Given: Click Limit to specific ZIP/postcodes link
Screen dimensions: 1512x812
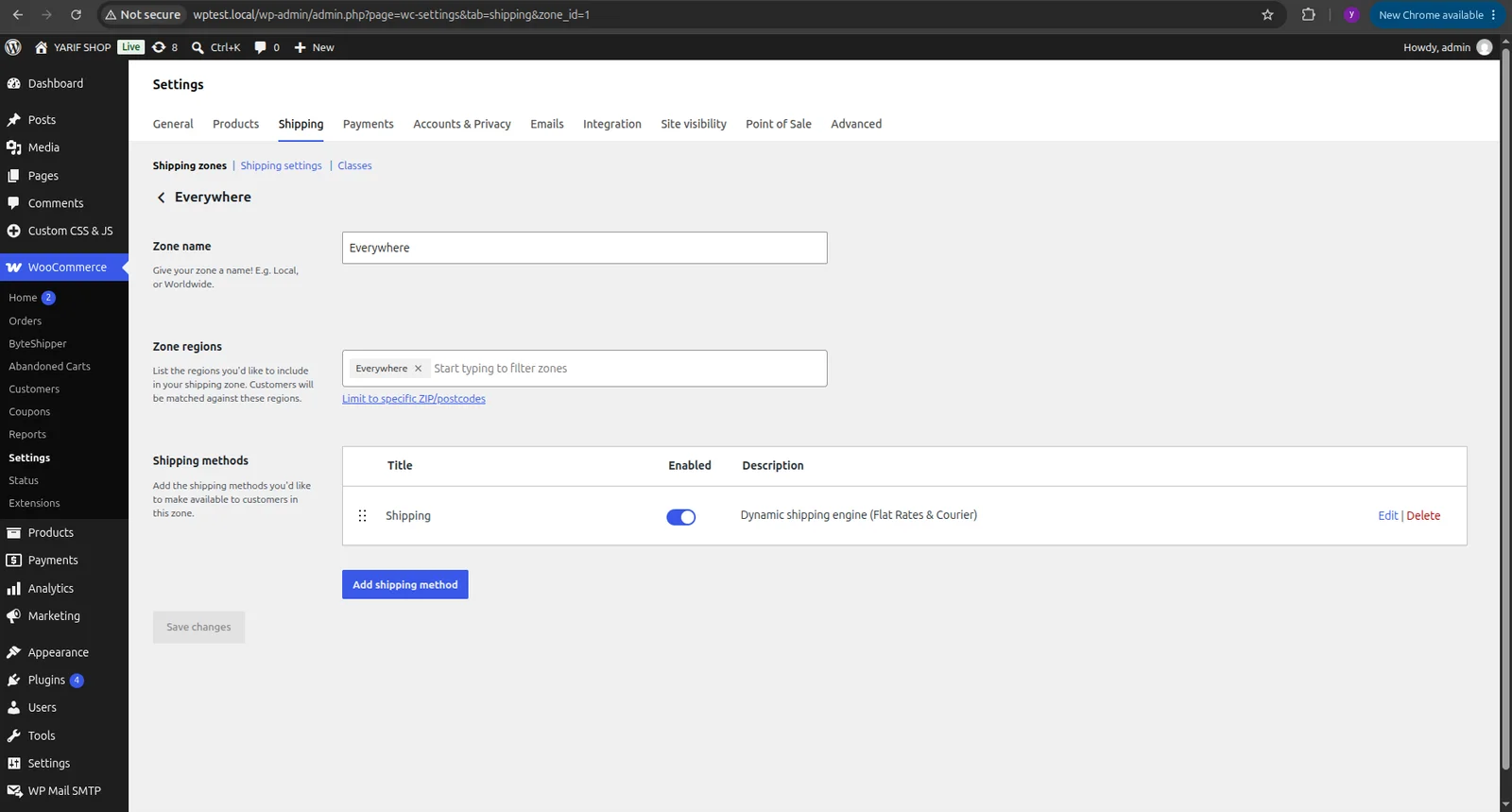Looking at the screenshot, I should click(414, 399).
